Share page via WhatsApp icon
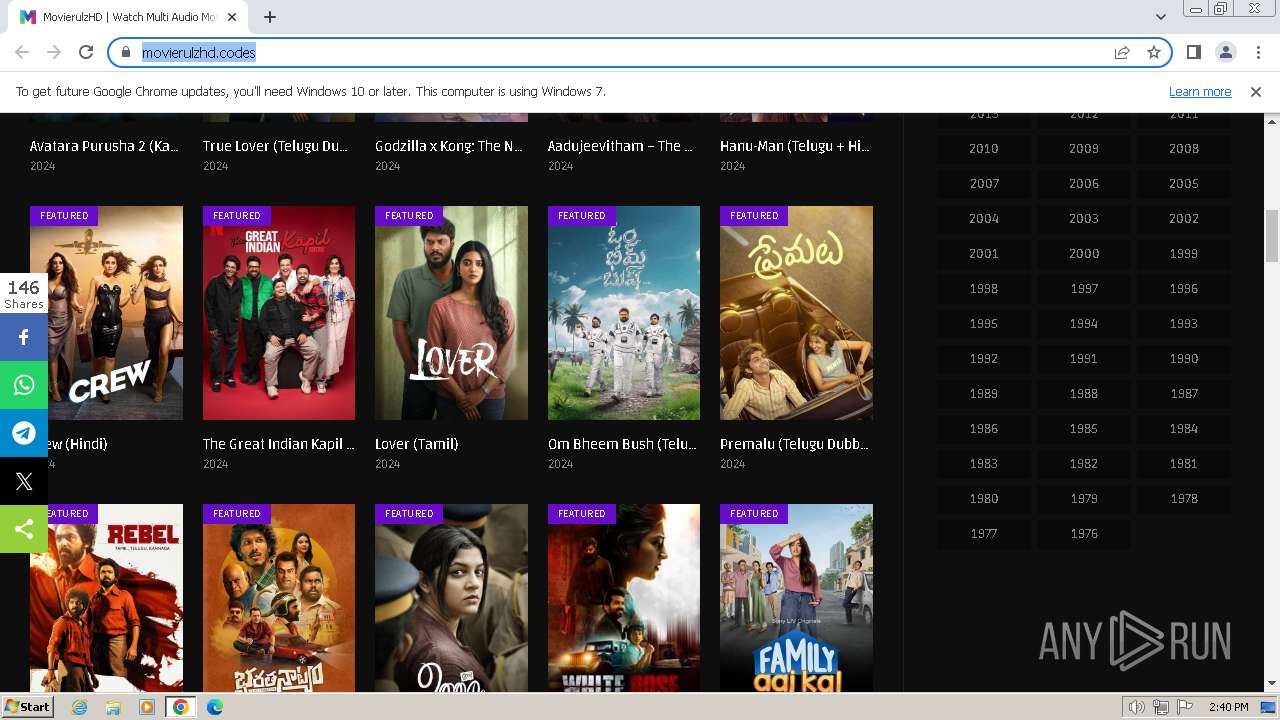Viewport: 1280px width, 720px height. 24,385
